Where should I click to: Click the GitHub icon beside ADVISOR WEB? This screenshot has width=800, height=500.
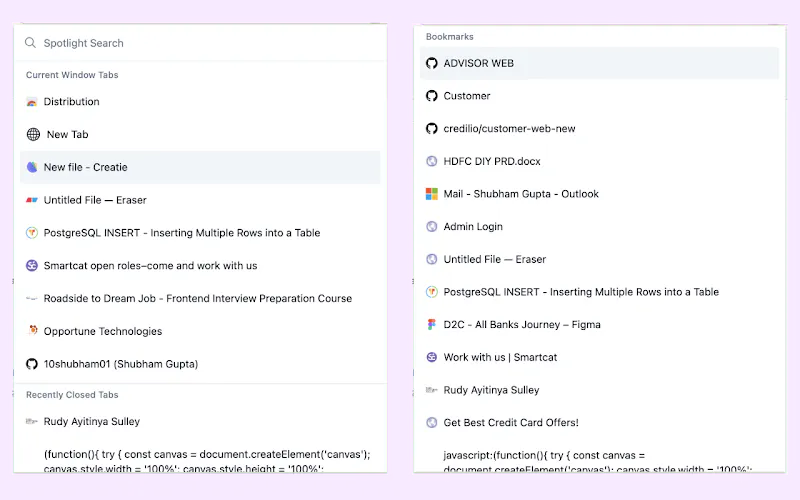point(432,63)
